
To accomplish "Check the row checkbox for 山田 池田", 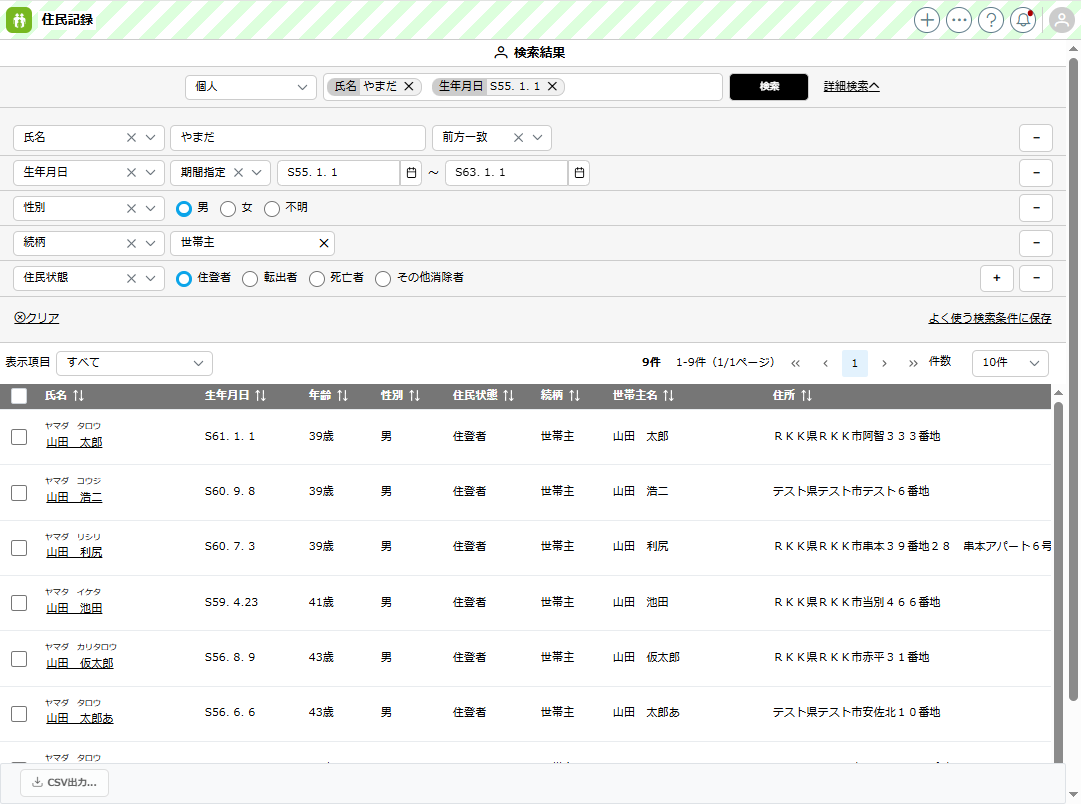I will point(19,603).
